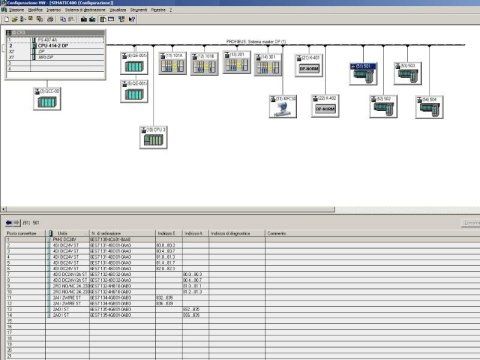Click the Open station folder icon
Image resolution: width=480 pixels, height=360 pixels.
(x=15, y=19)
